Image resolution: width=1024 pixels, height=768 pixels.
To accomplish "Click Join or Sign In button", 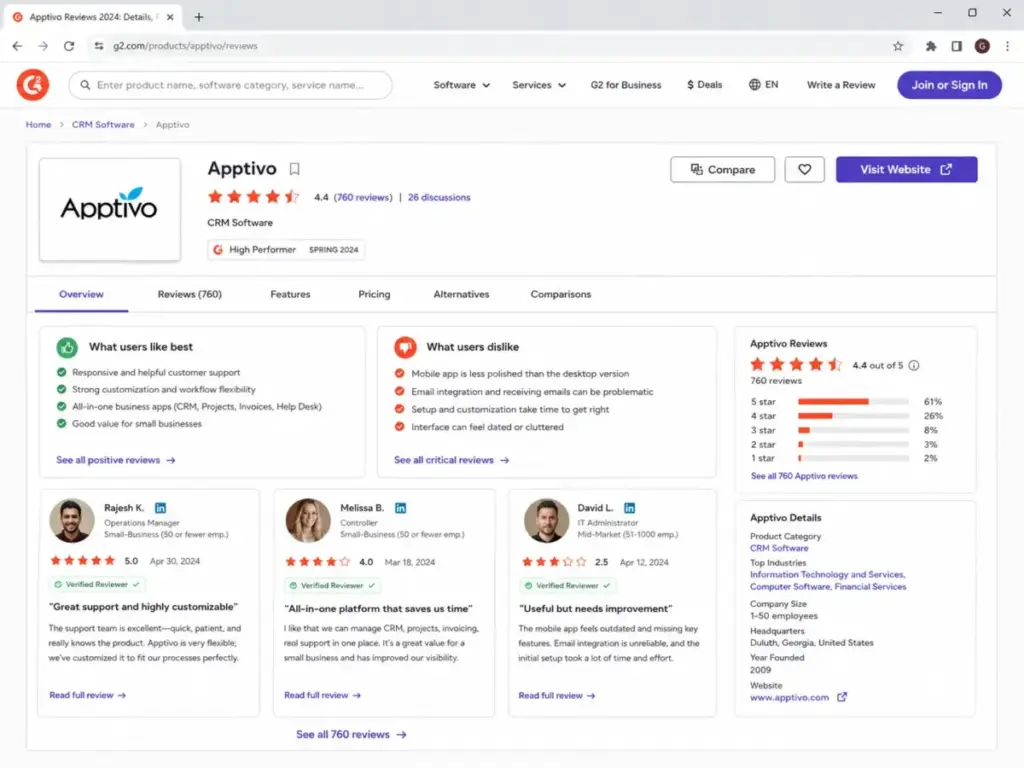I will pos(949,85).
